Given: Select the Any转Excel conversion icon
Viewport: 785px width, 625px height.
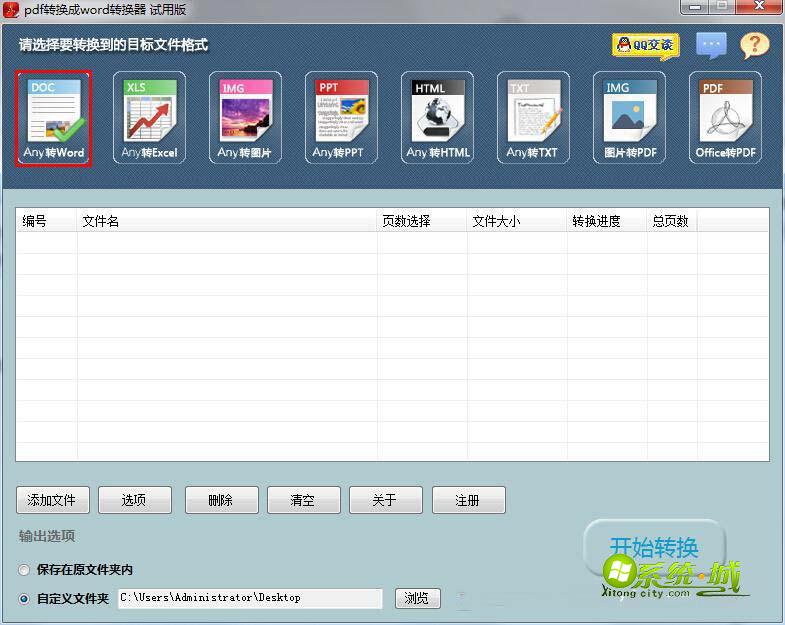Looking at the screenshot, I should [x=149, y=118].
